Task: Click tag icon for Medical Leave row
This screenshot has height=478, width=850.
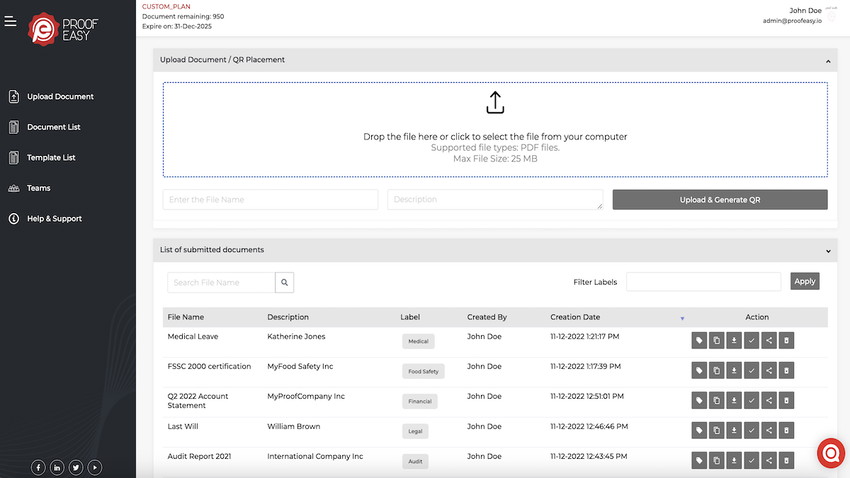Action: click(699, 340)
